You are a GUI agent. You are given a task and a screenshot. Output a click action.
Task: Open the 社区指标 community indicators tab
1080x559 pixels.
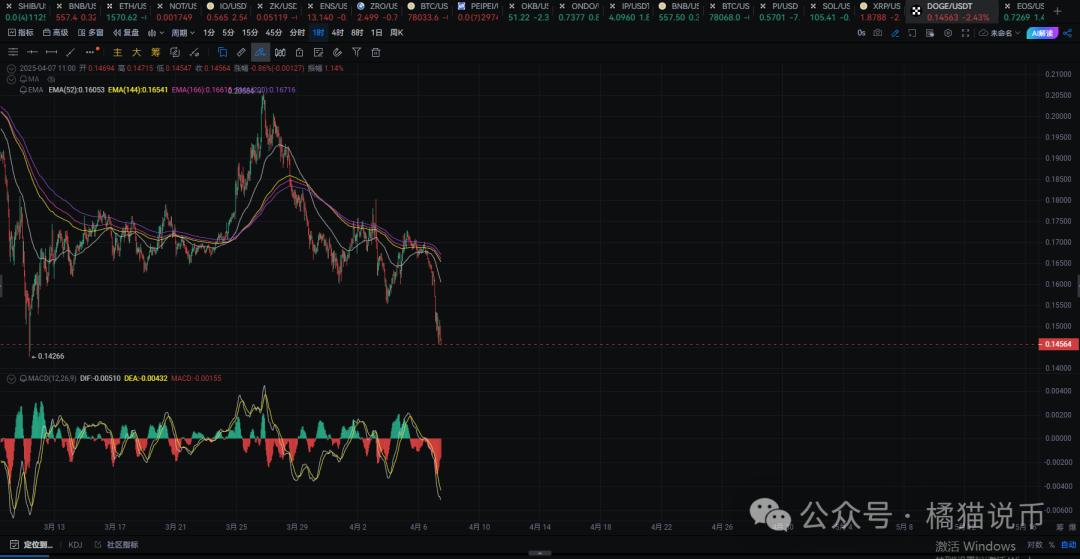[118, 545]
